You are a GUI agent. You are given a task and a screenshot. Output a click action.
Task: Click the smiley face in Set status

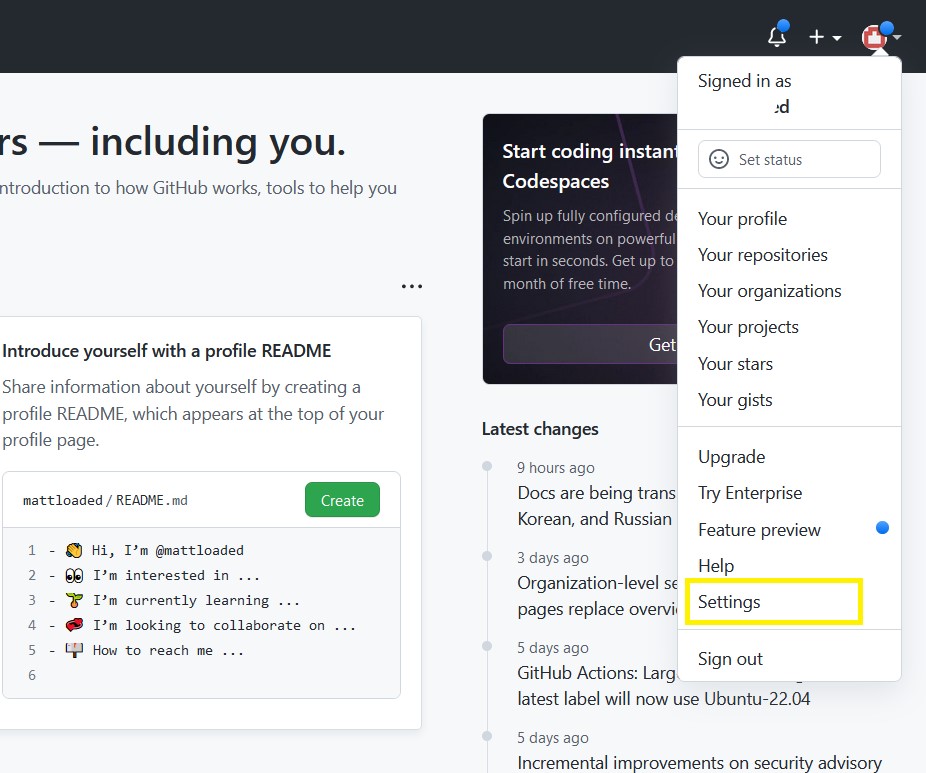tap(718, 159)
